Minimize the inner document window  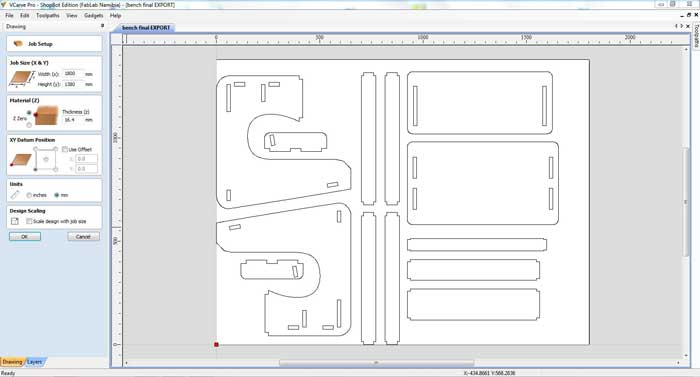tap(682, 15)
